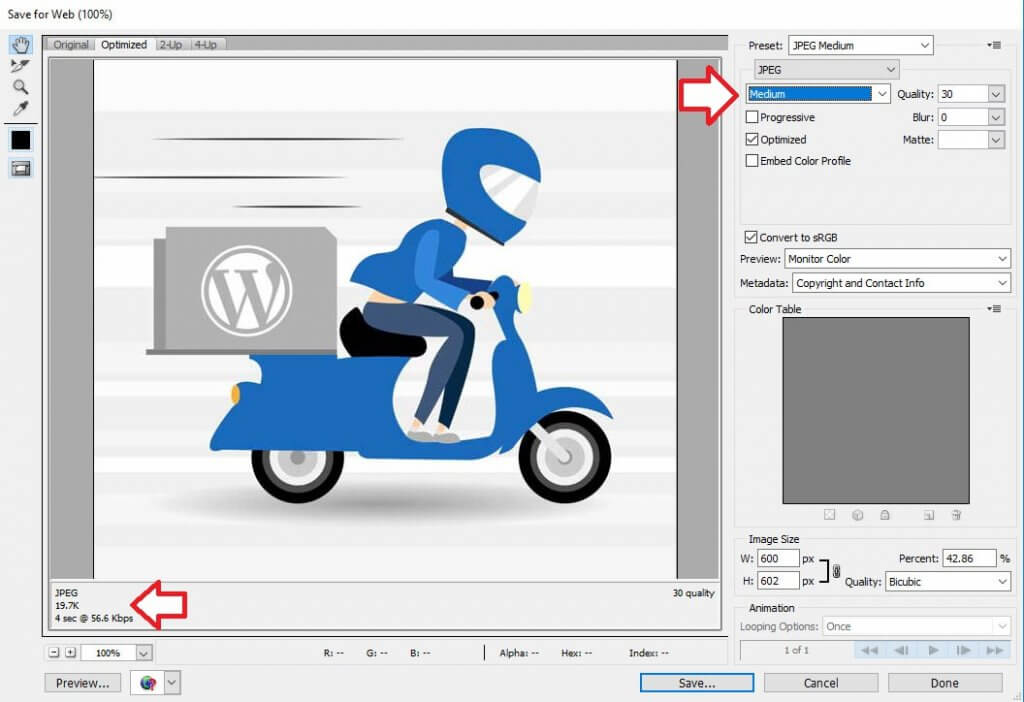Click the gray Color Table area

[876, 410]
